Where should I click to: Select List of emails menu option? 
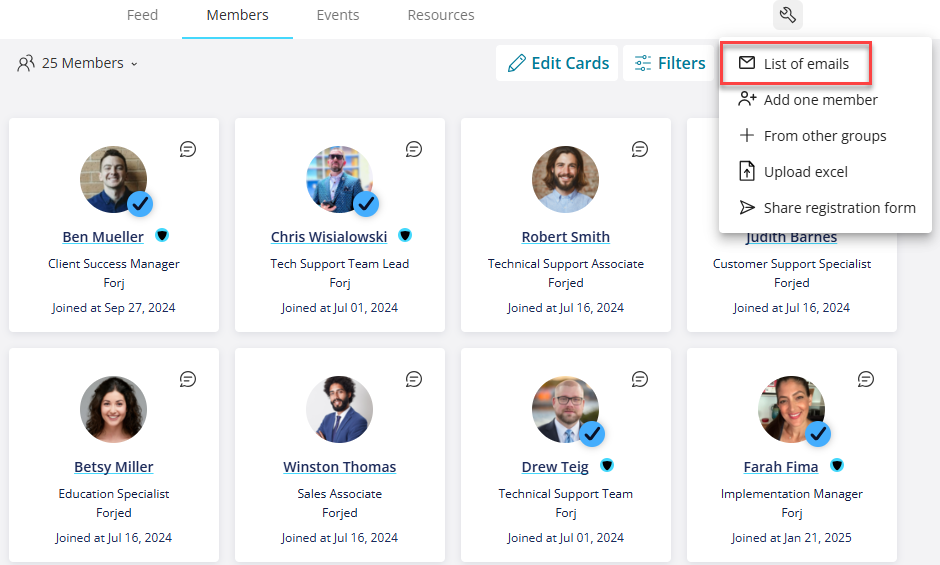796,63
